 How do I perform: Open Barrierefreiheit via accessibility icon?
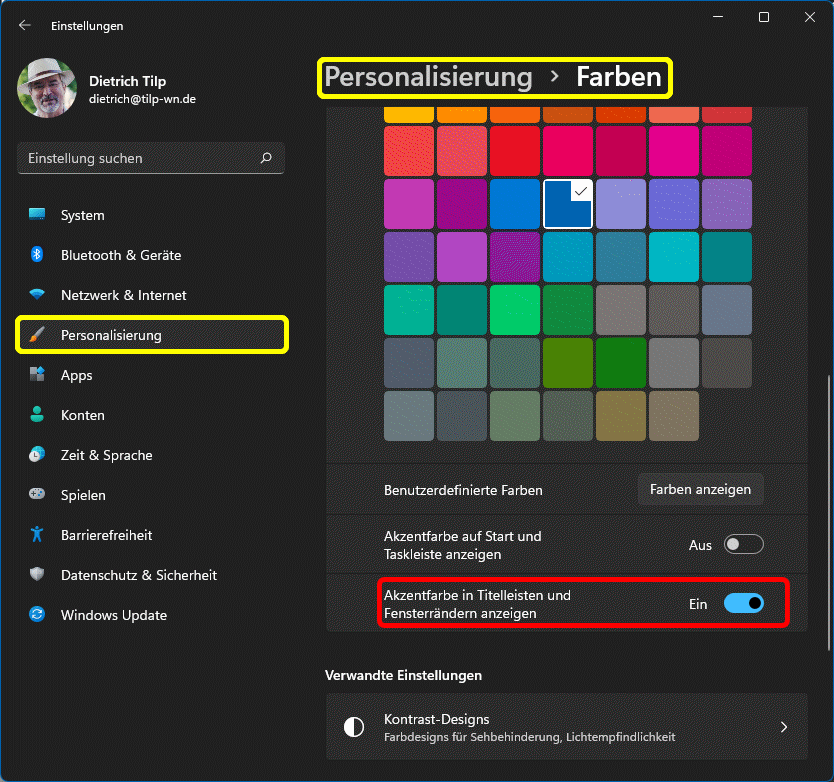[37, 535]
